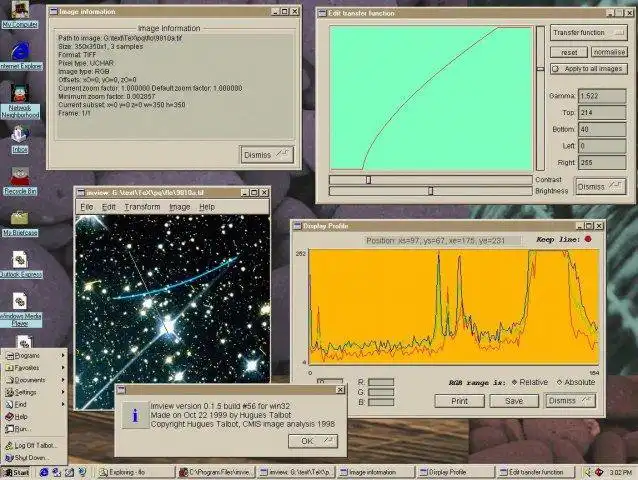This screenshot has width=638, height=480.
Task: Open the File menu in imview
Action: [x=87, y=207]
